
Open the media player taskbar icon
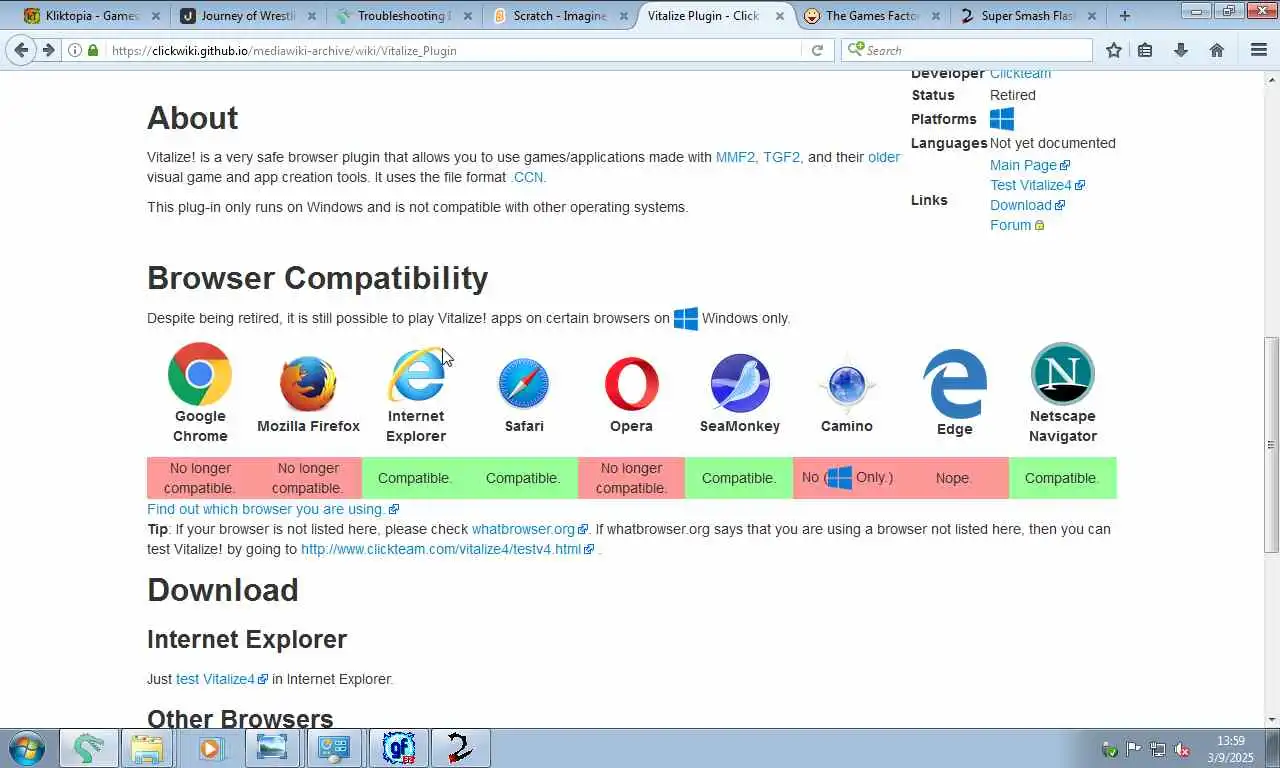(x=210, y=748)
